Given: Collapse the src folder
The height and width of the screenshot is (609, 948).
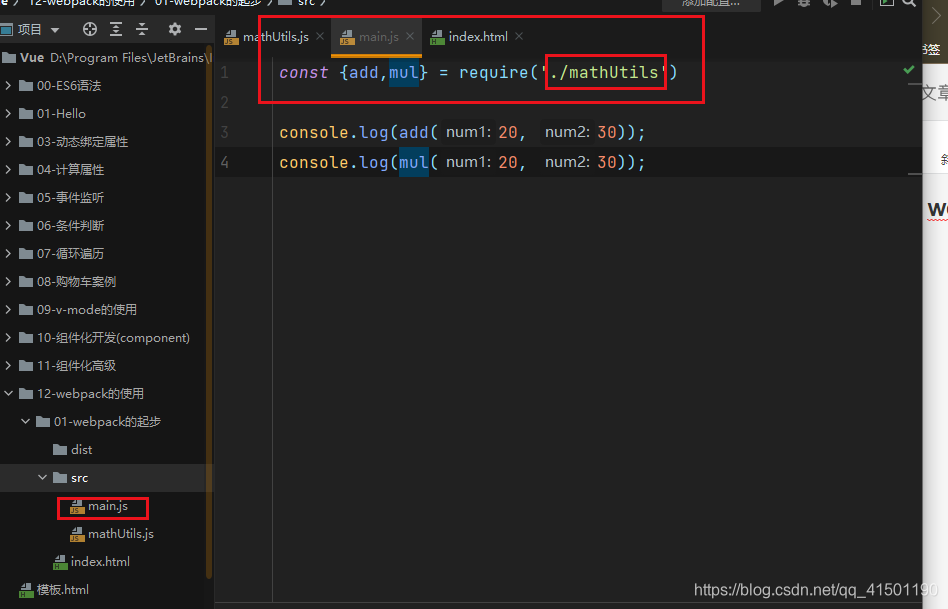Looking at the screenshot, I should pos(42,477).
